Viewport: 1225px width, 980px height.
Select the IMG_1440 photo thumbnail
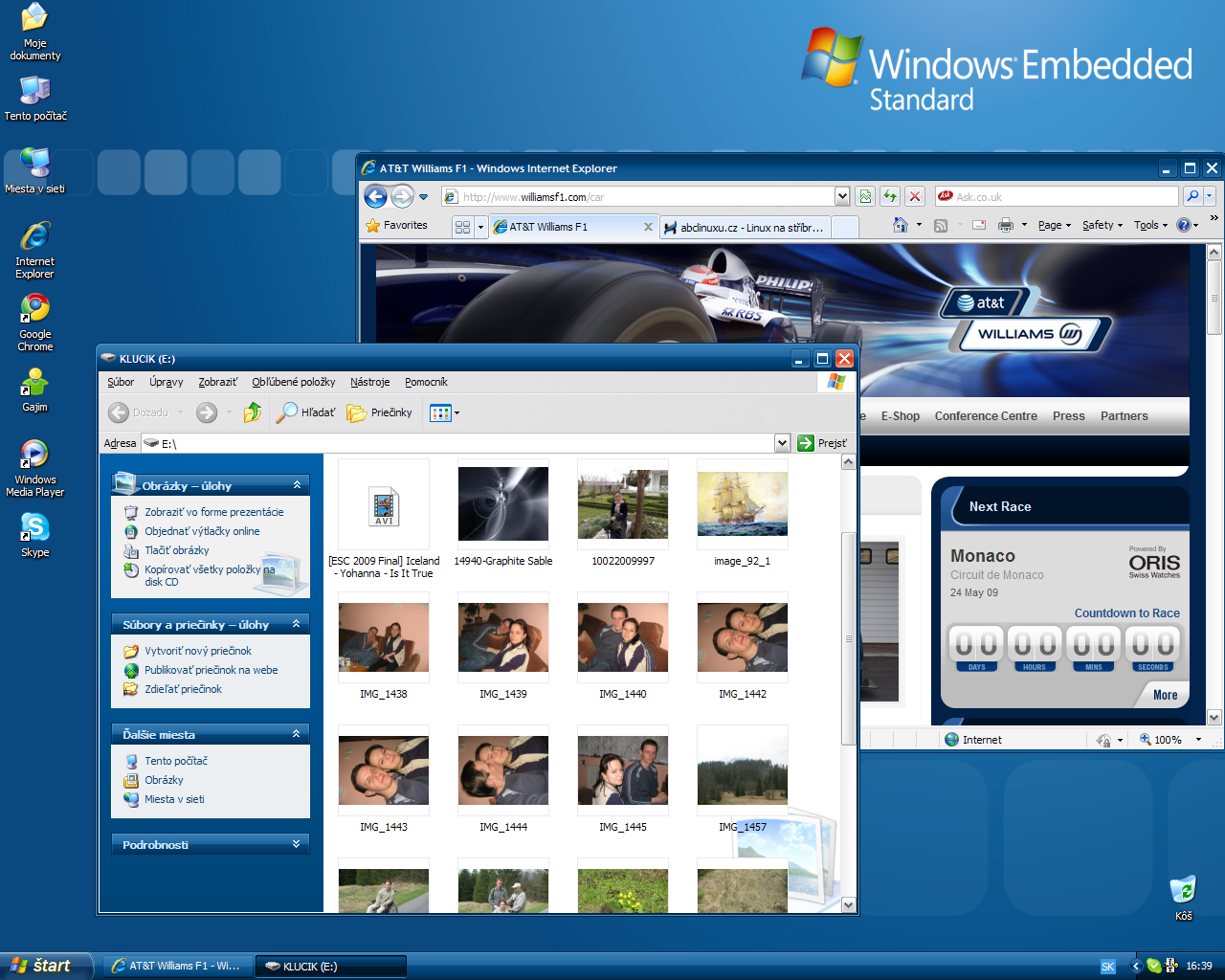pos(623,637)
